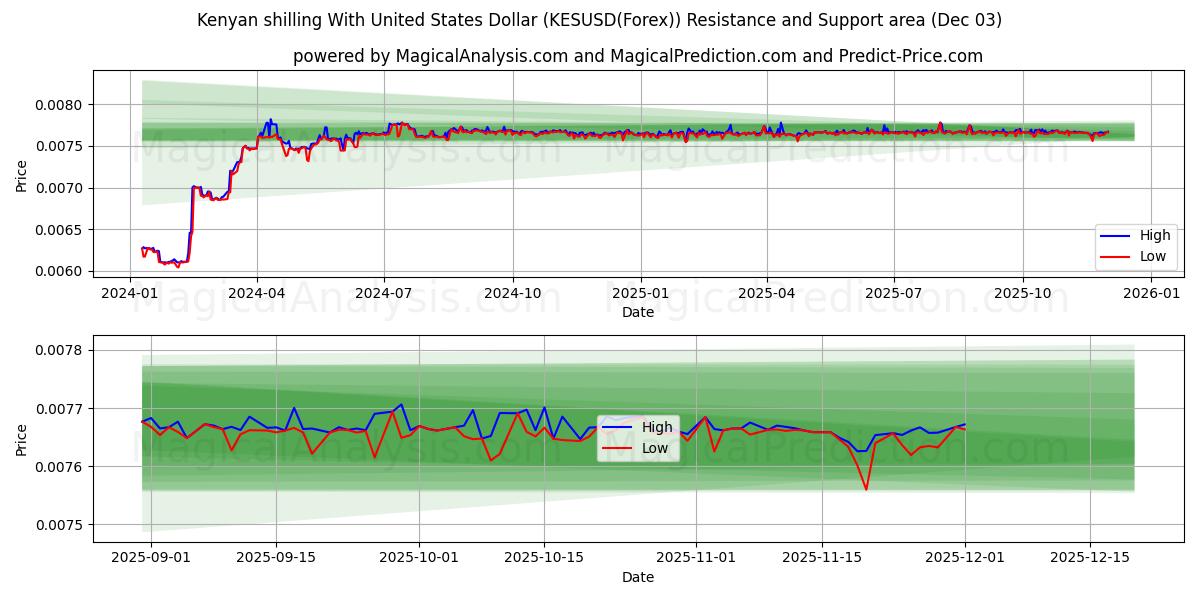1200x600 pixels.
Task: Select the red Low line icon in top legend
Action: pos(1116,256)
